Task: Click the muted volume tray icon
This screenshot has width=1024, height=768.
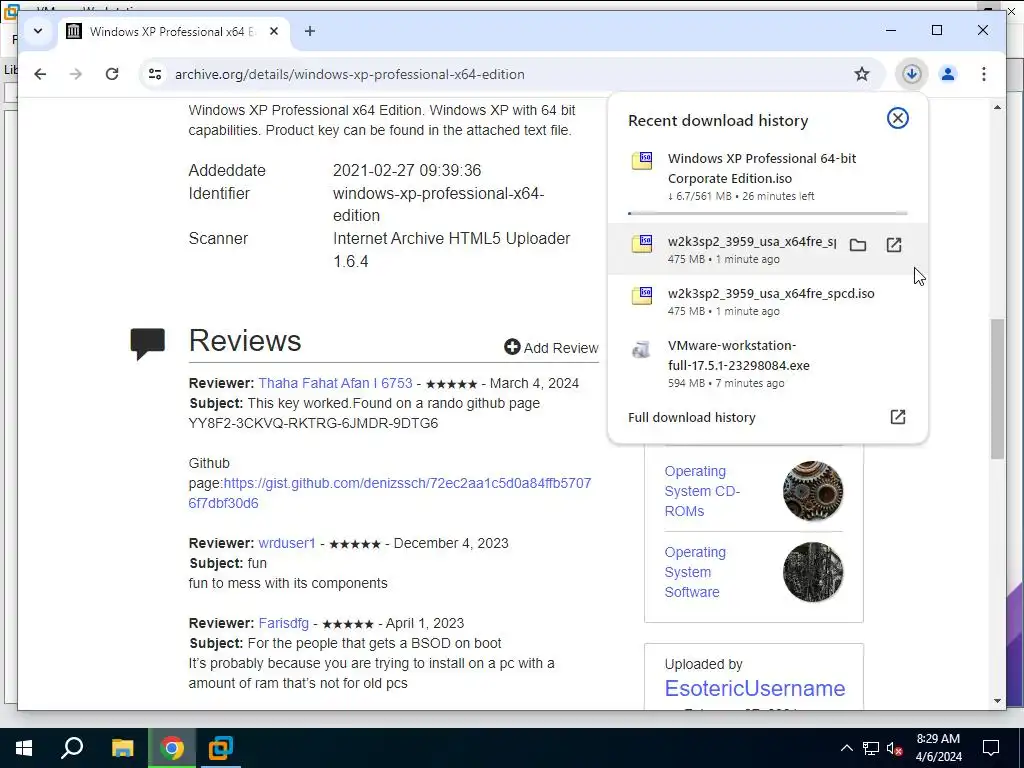Action: tap(895, 748)
